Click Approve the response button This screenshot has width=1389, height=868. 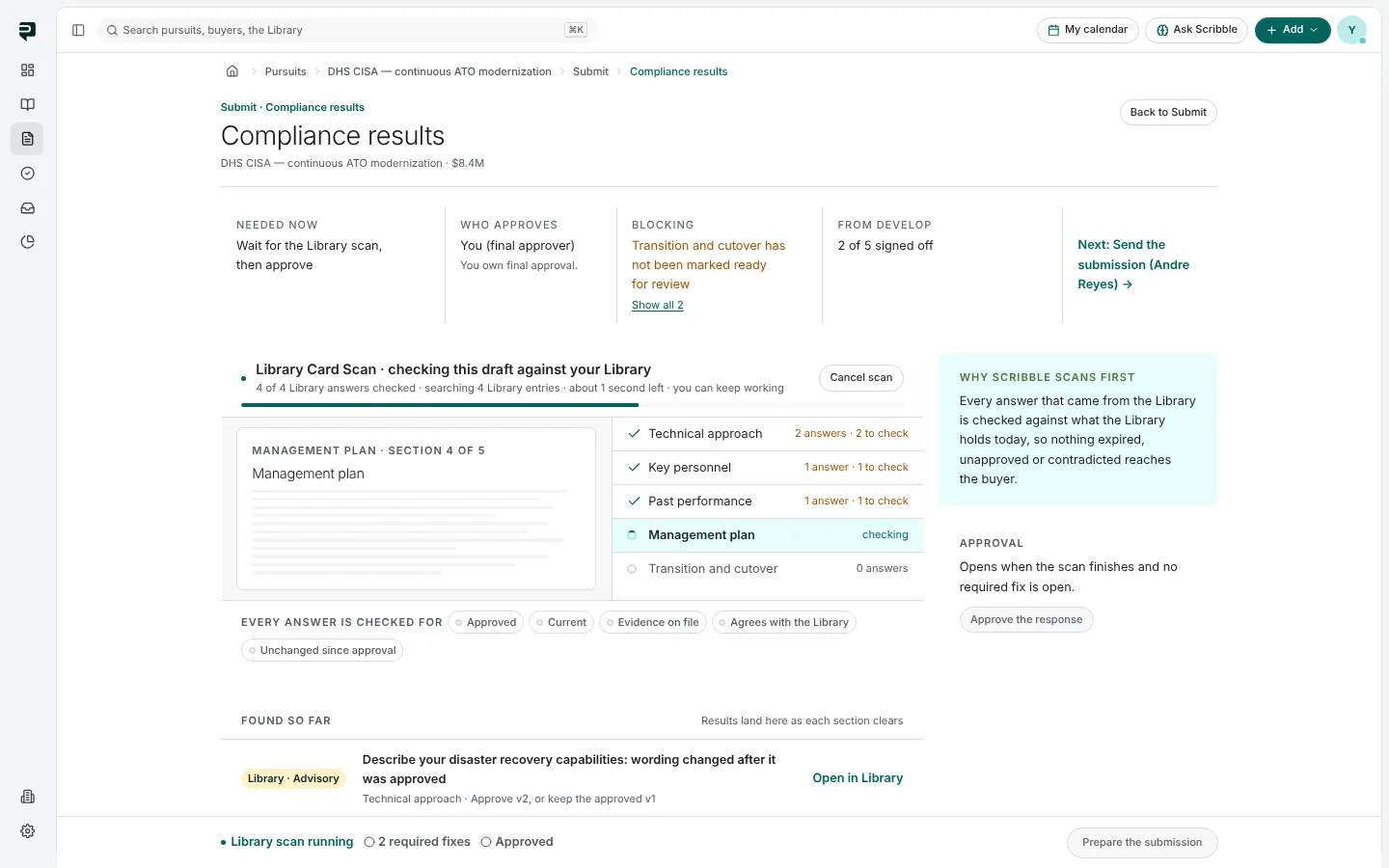(1026, 619)
